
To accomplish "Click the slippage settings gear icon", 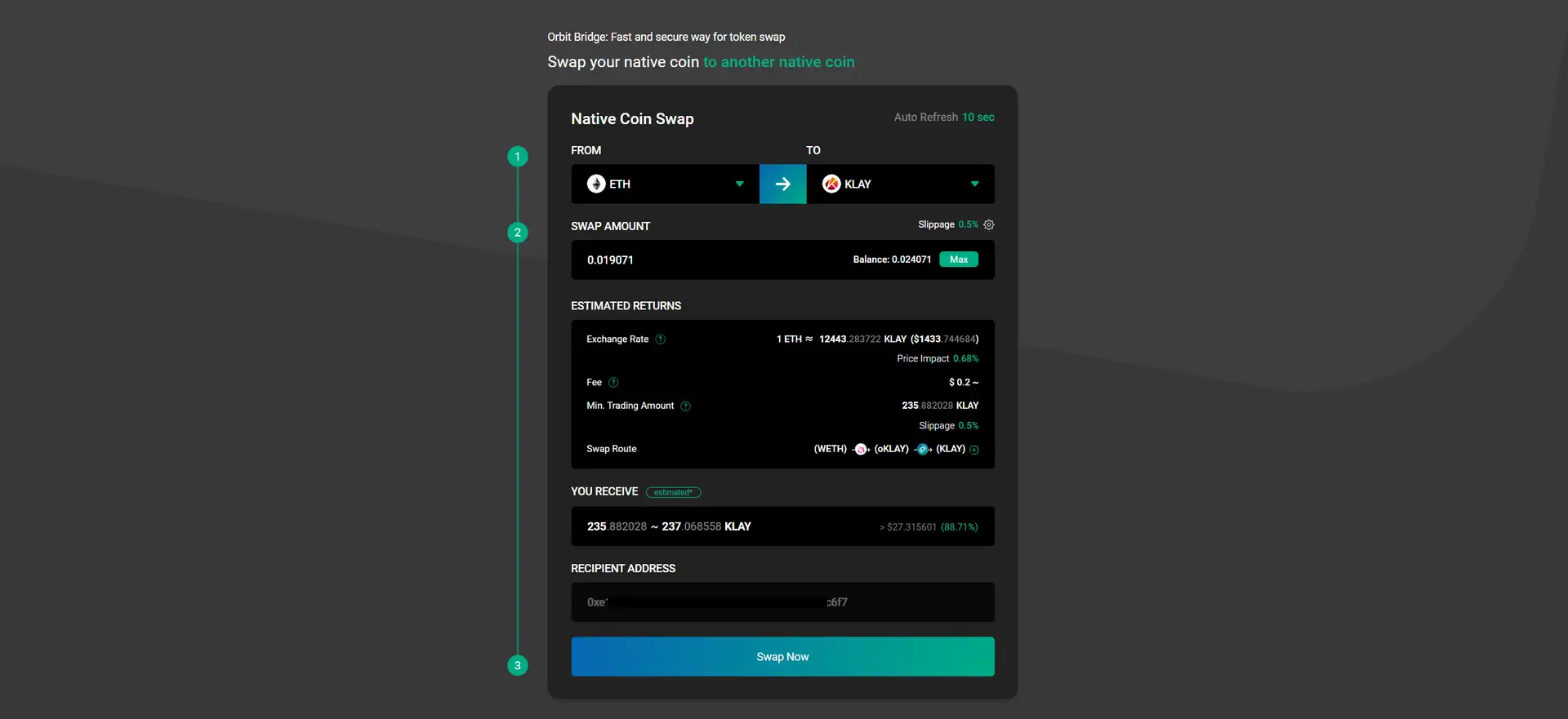I will click(x=988, y=225).
